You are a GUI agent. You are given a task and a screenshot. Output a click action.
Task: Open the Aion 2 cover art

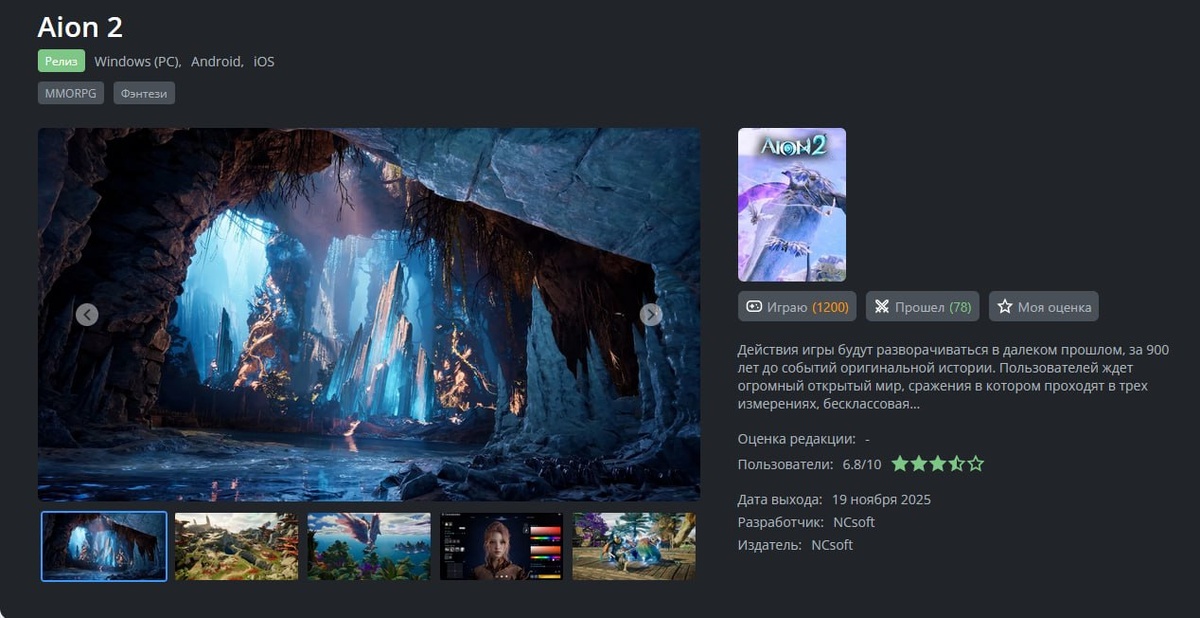click(792, 205)
